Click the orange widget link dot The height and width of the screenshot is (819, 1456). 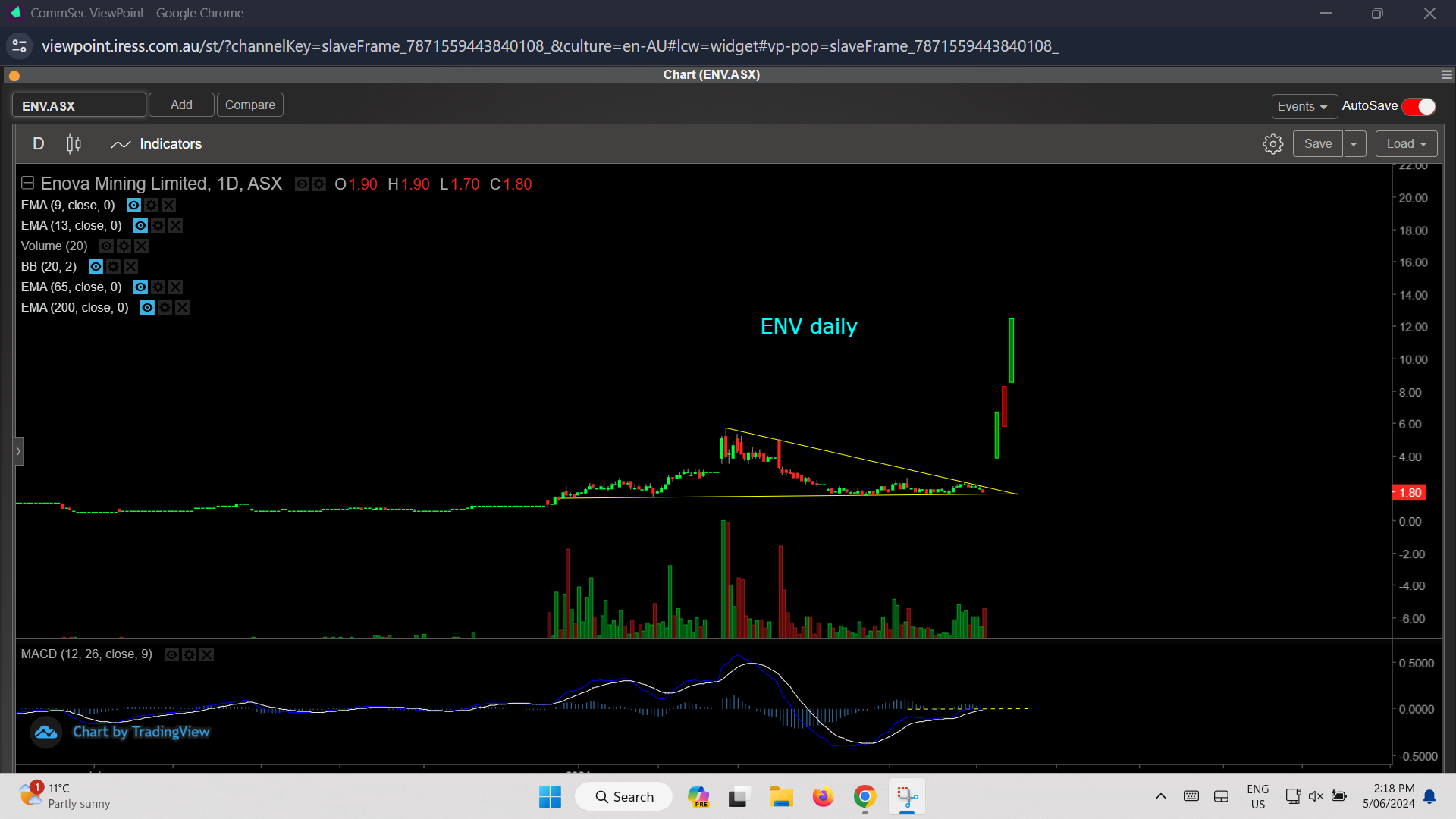point(14,76)
